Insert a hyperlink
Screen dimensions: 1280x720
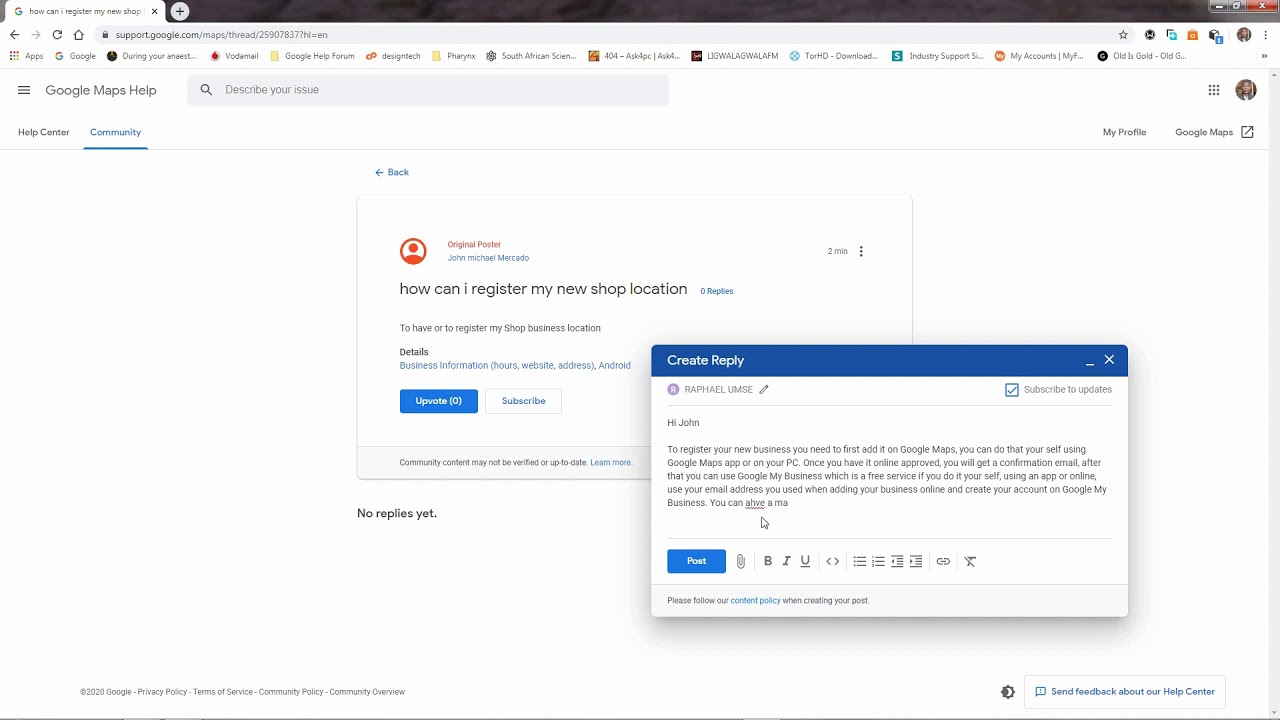click(943, 562)
